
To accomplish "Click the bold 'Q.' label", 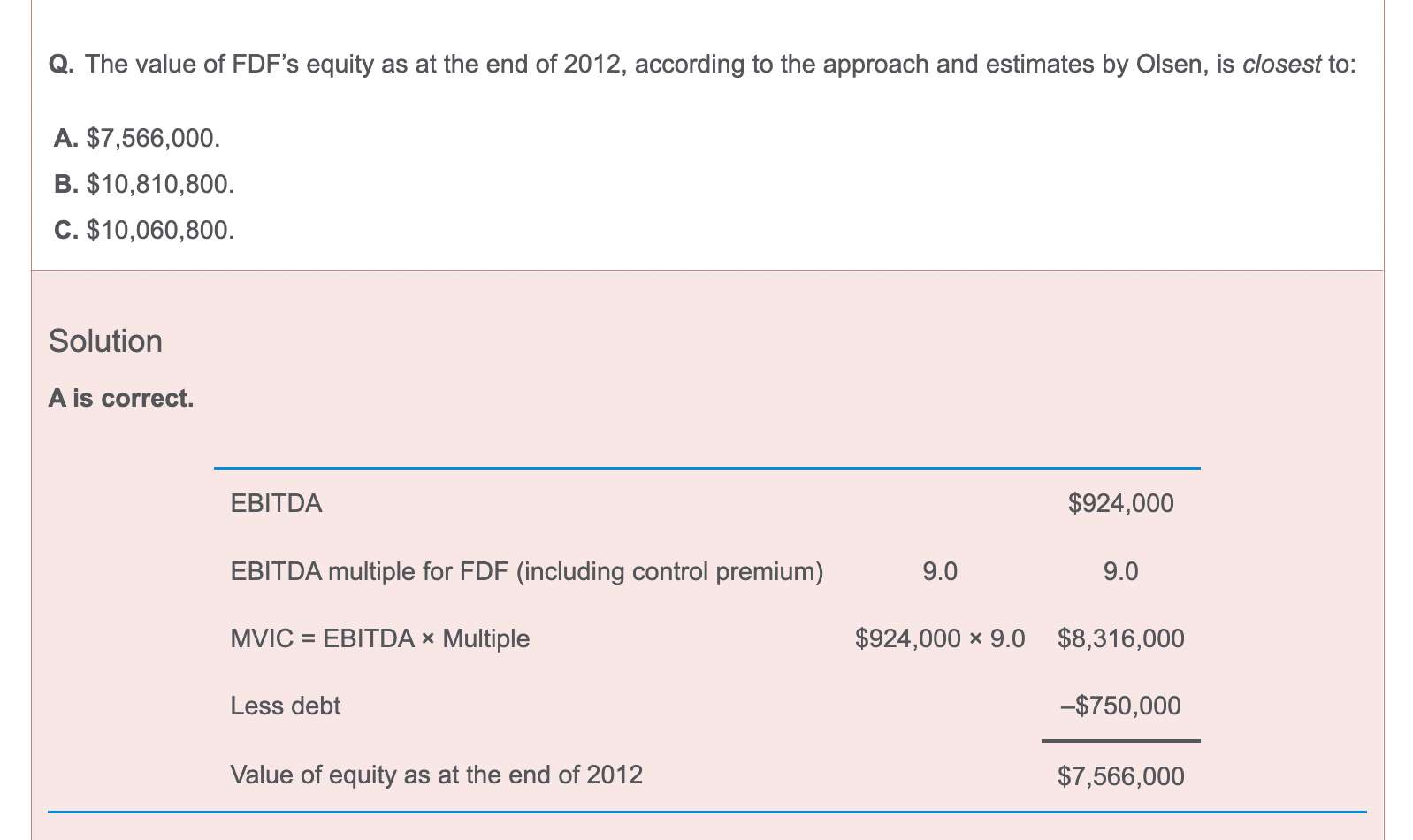I will (x=62, y=65).
